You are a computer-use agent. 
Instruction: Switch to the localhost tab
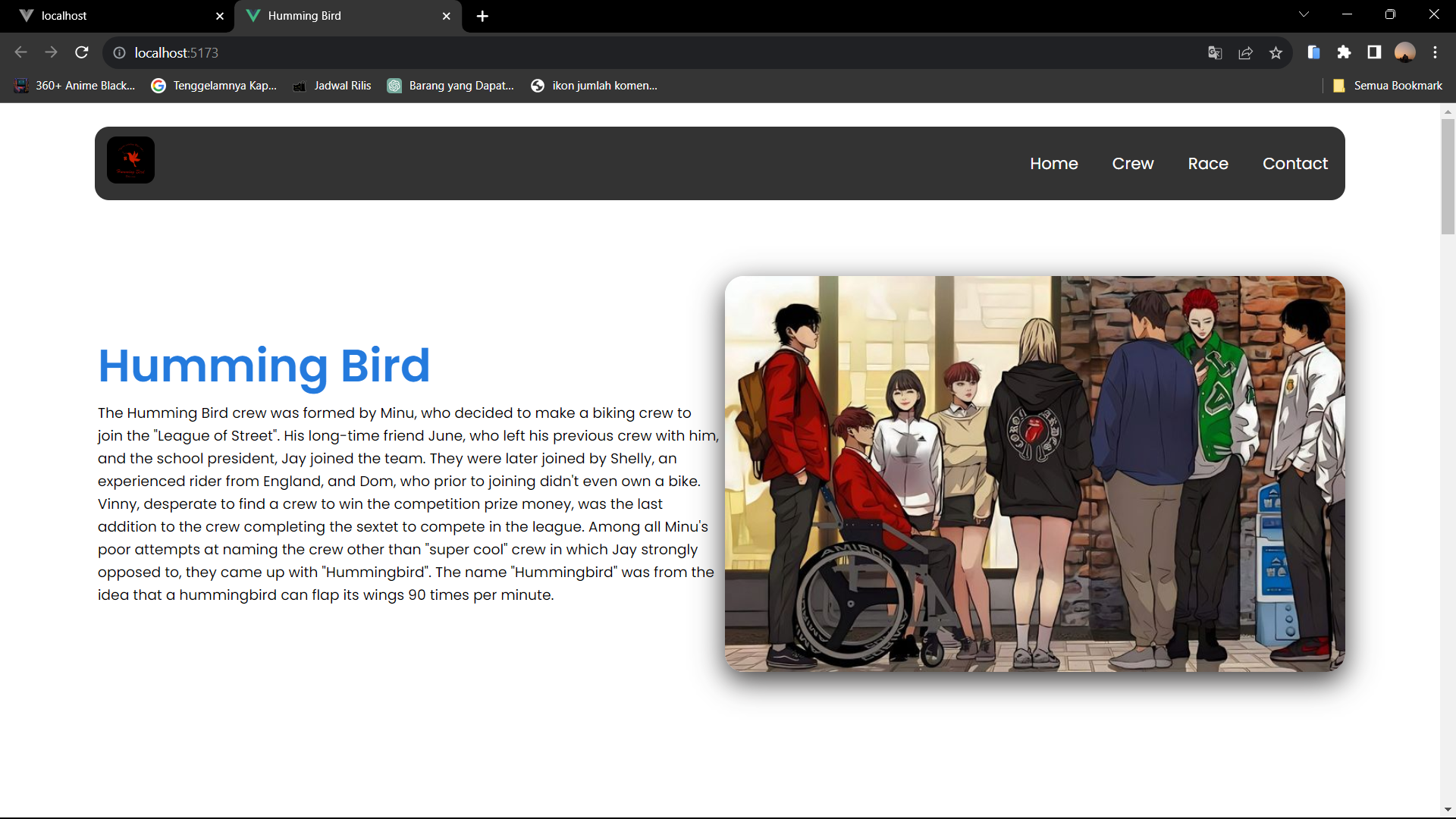pyautogui.click(x=118, y=16)
